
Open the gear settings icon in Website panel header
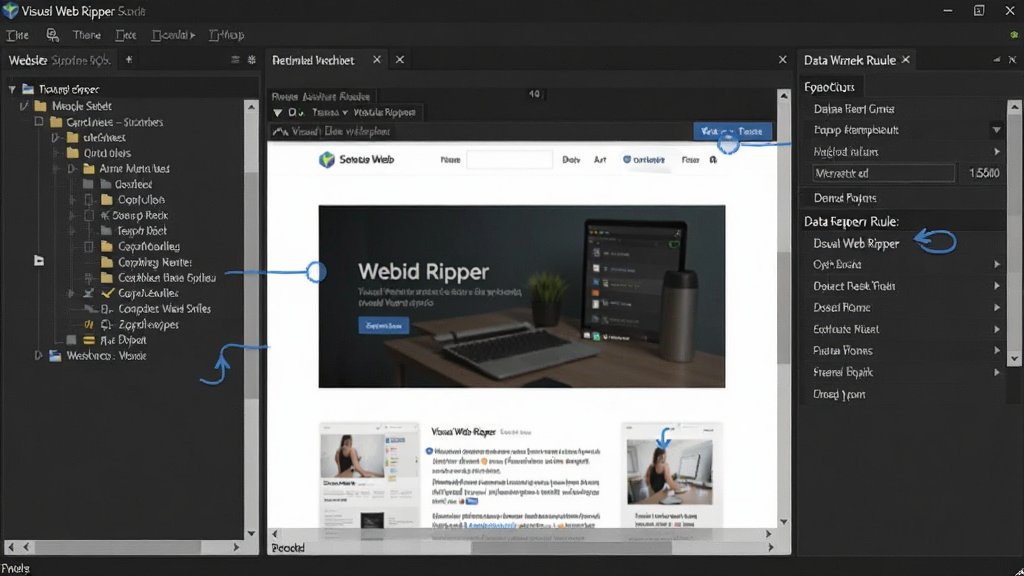click(x=252, y=59)
